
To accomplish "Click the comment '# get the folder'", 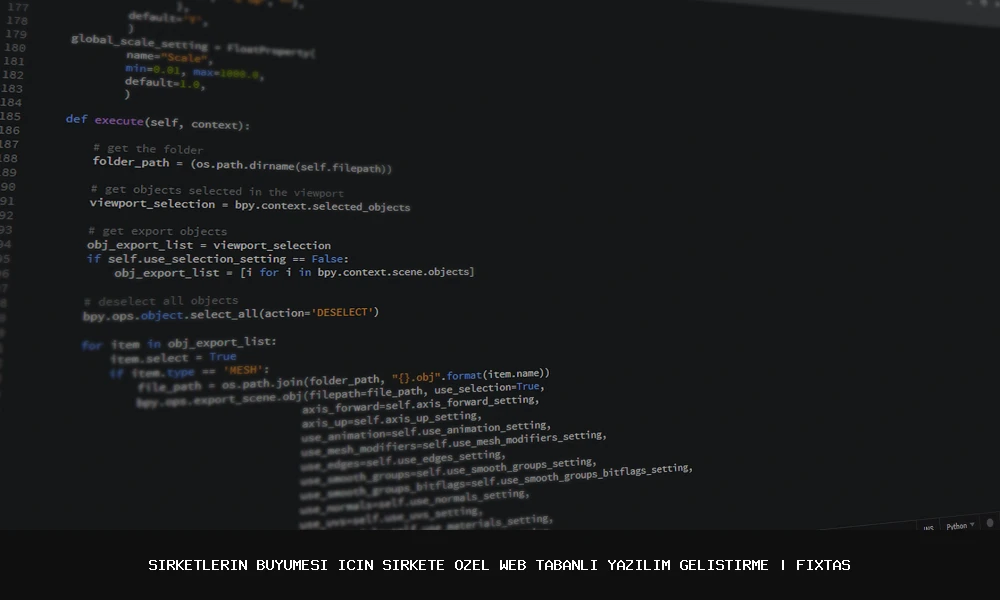I will [x=148, y=149].
